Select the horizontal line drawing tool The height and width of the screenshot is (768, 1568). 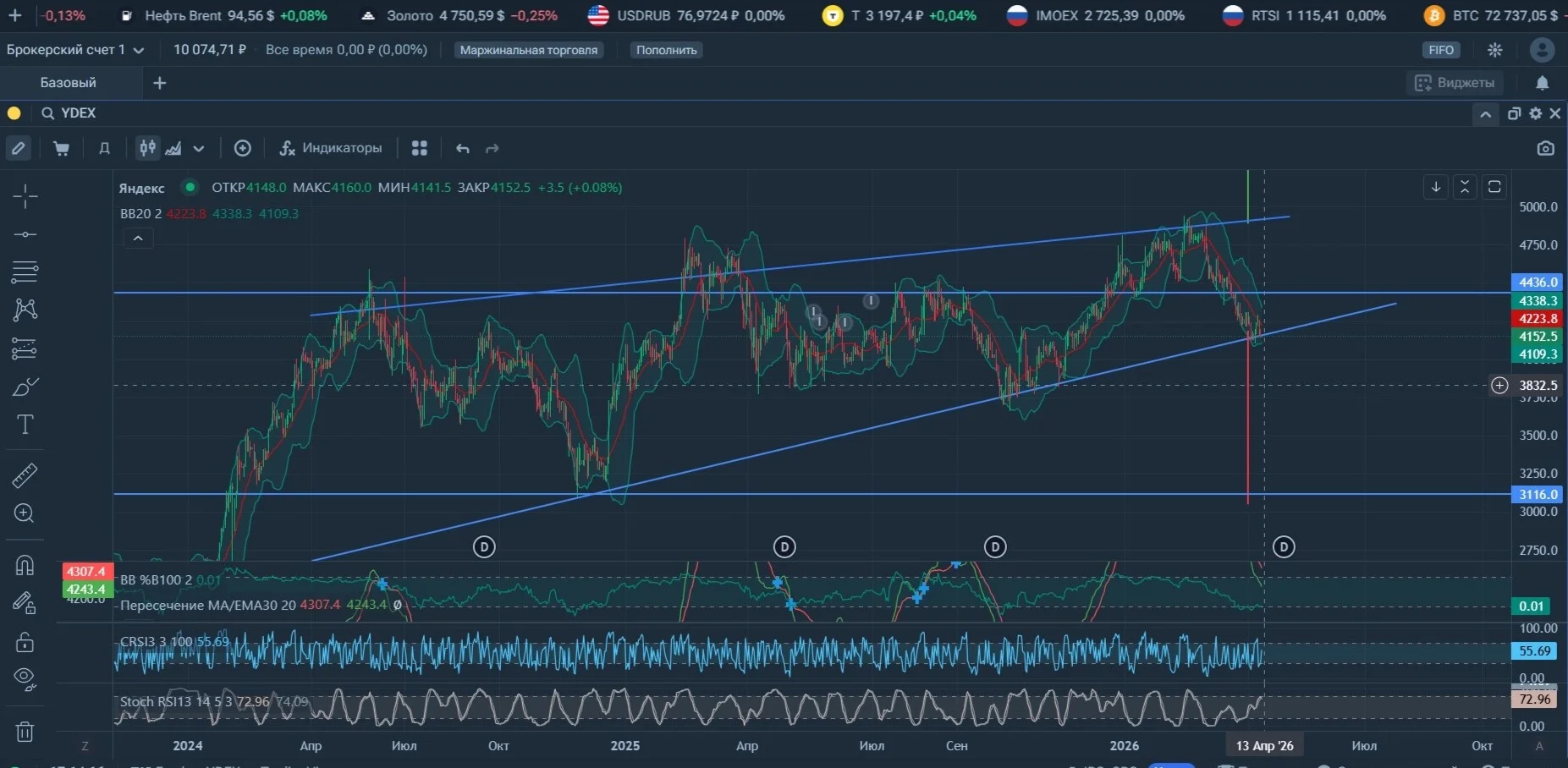click(25, 234)
